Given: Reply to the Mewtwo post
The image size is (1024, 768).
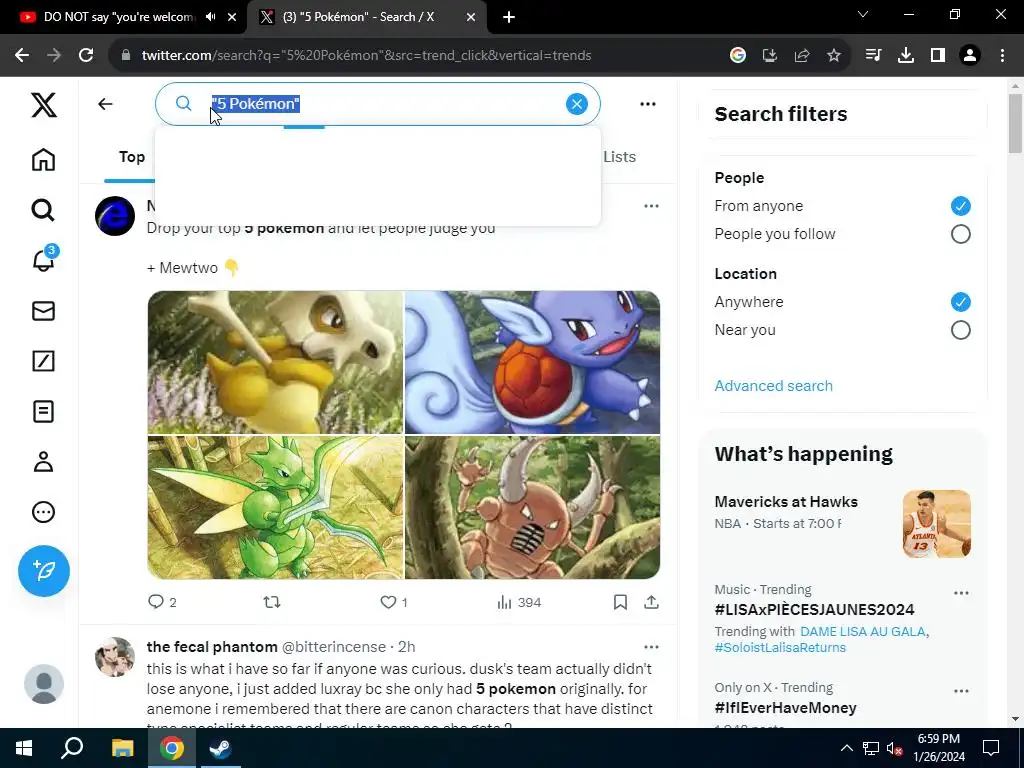Looking at the screenshot, I should pos(162,602).
